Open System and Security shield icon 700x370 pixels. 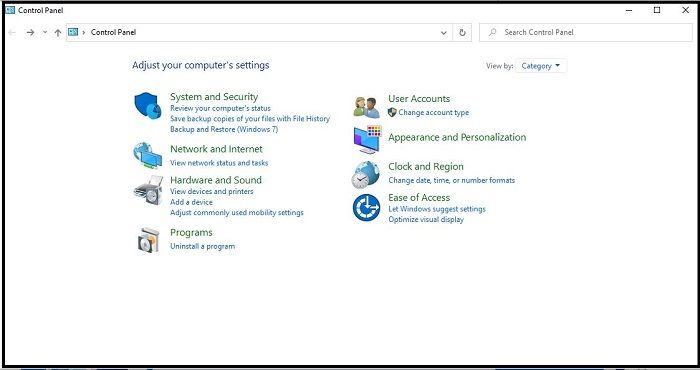click(x=148, y=106)
